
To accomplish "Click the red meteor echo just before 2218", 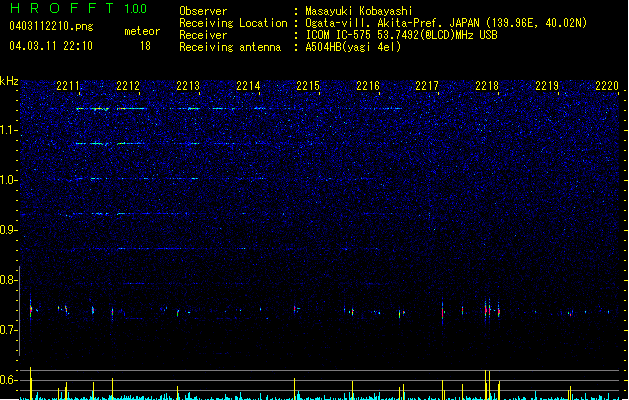I will (x=486, y=310).
